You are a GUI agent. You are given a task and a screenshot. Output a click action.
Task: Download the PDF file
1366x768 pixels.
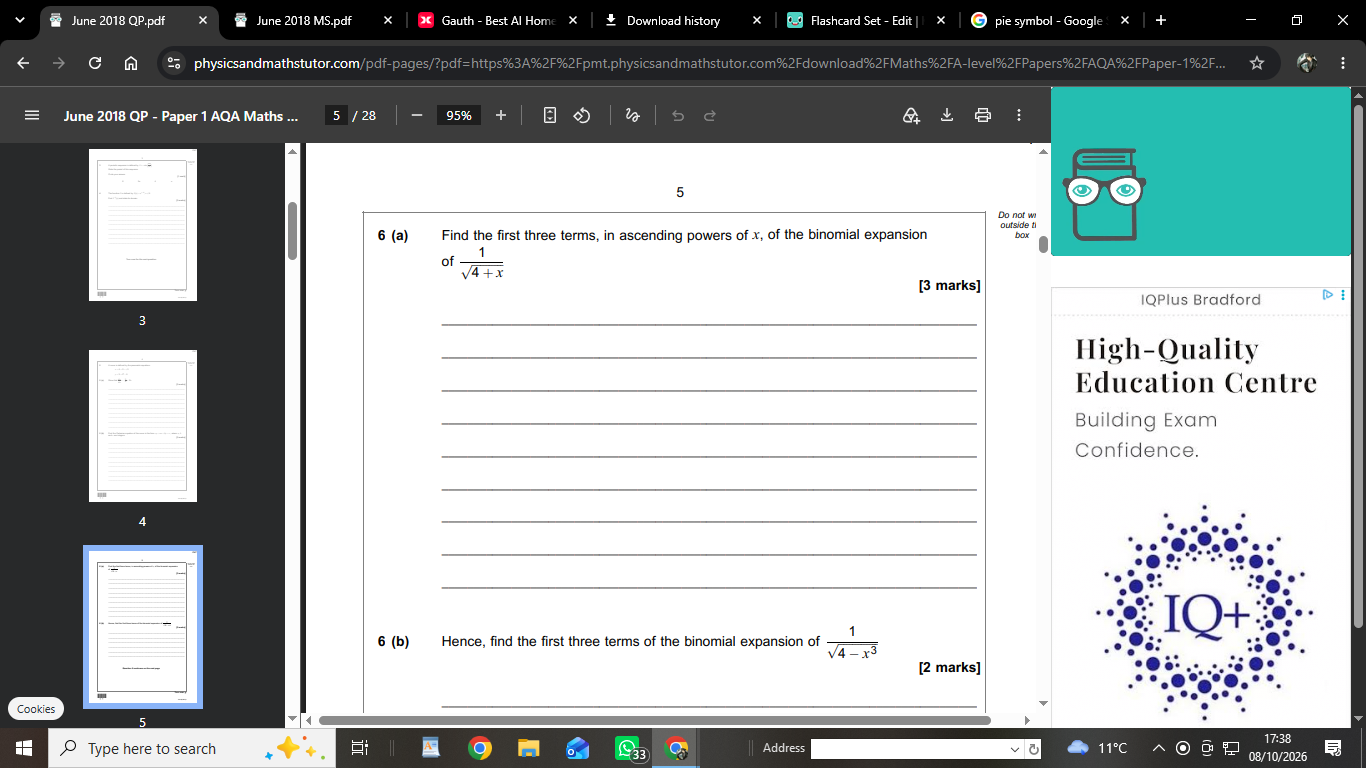click(947, 116)
